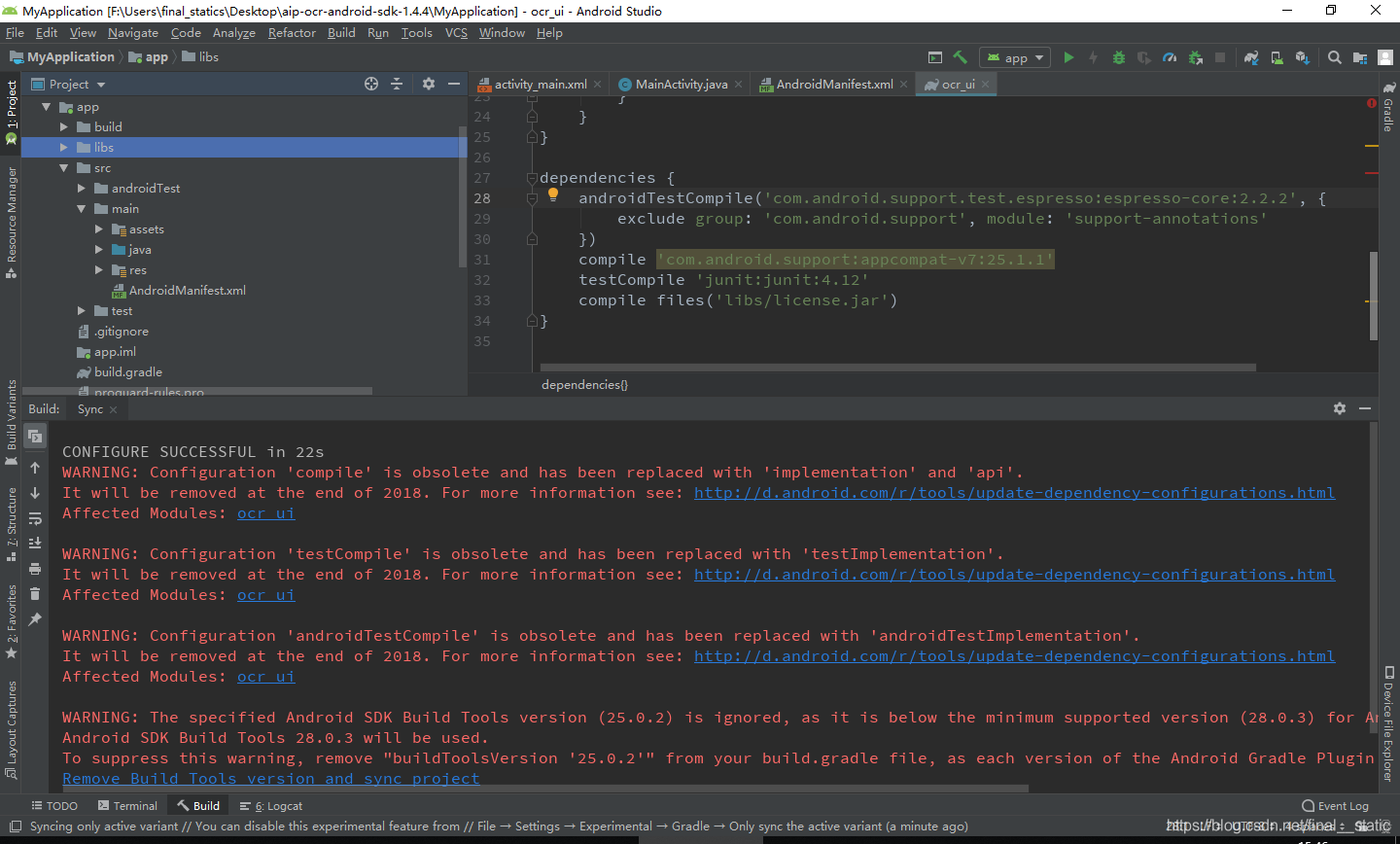Open the Profiler gauge icon

[x=1170, y=57]
